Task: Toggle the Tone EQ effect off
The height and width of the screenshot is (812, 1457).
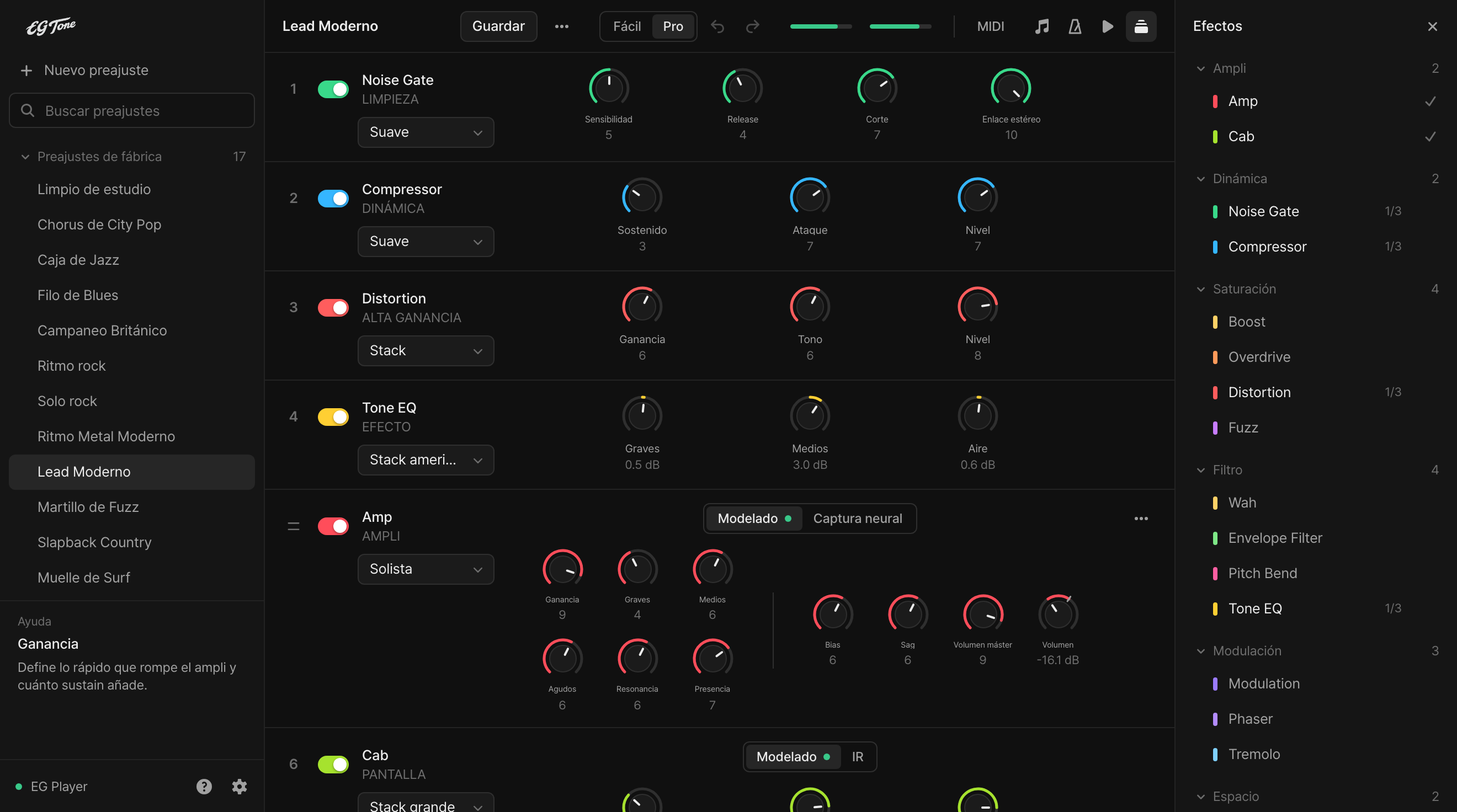Action: tap(333, 416)
